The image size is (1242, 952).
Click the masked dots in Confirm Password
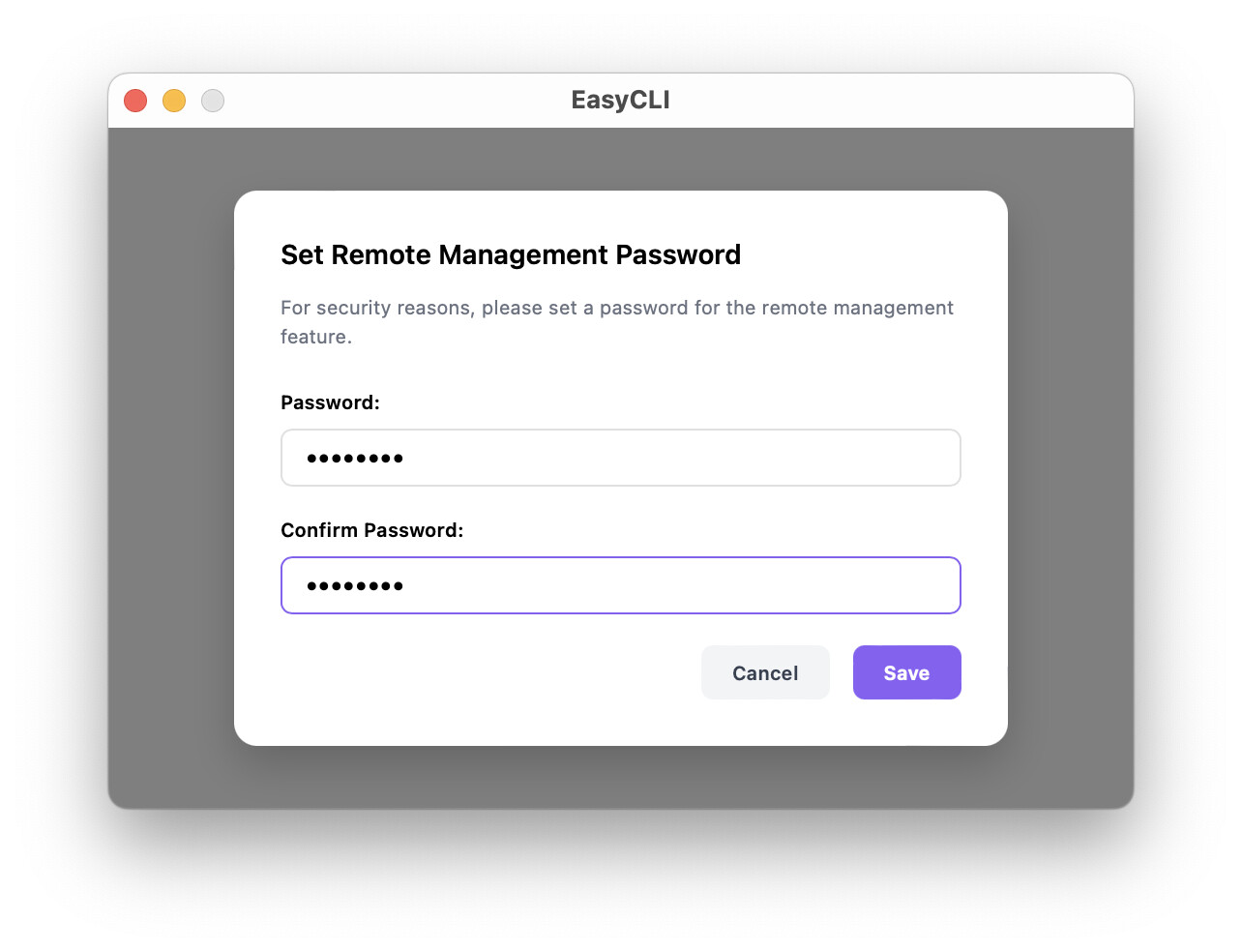tap(355, 586)
